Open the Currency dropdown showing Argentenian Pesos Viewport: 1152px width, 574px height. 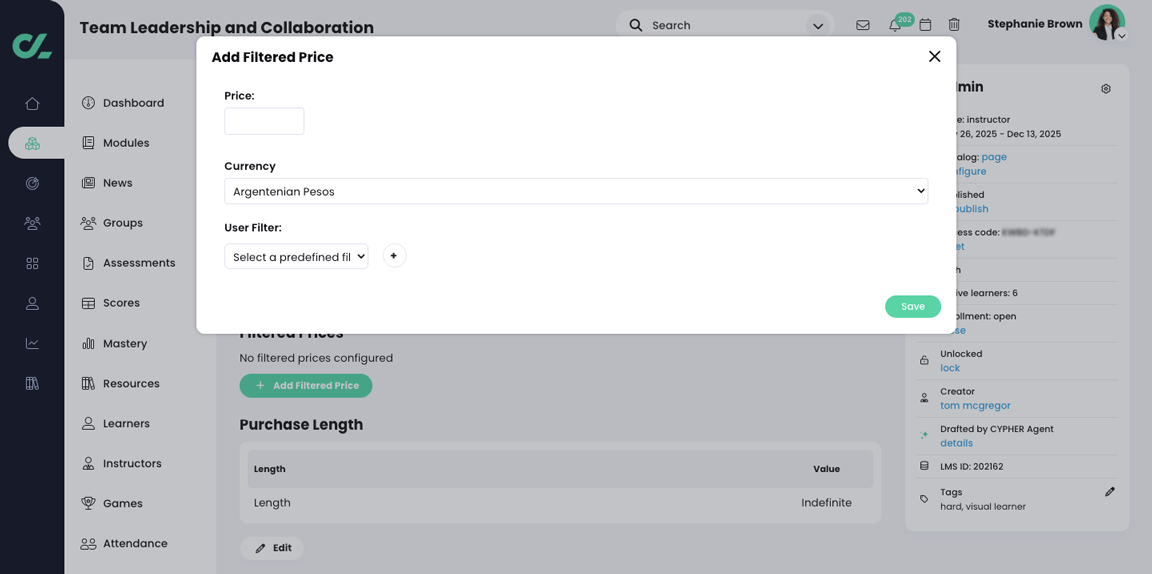pos(576,191)
